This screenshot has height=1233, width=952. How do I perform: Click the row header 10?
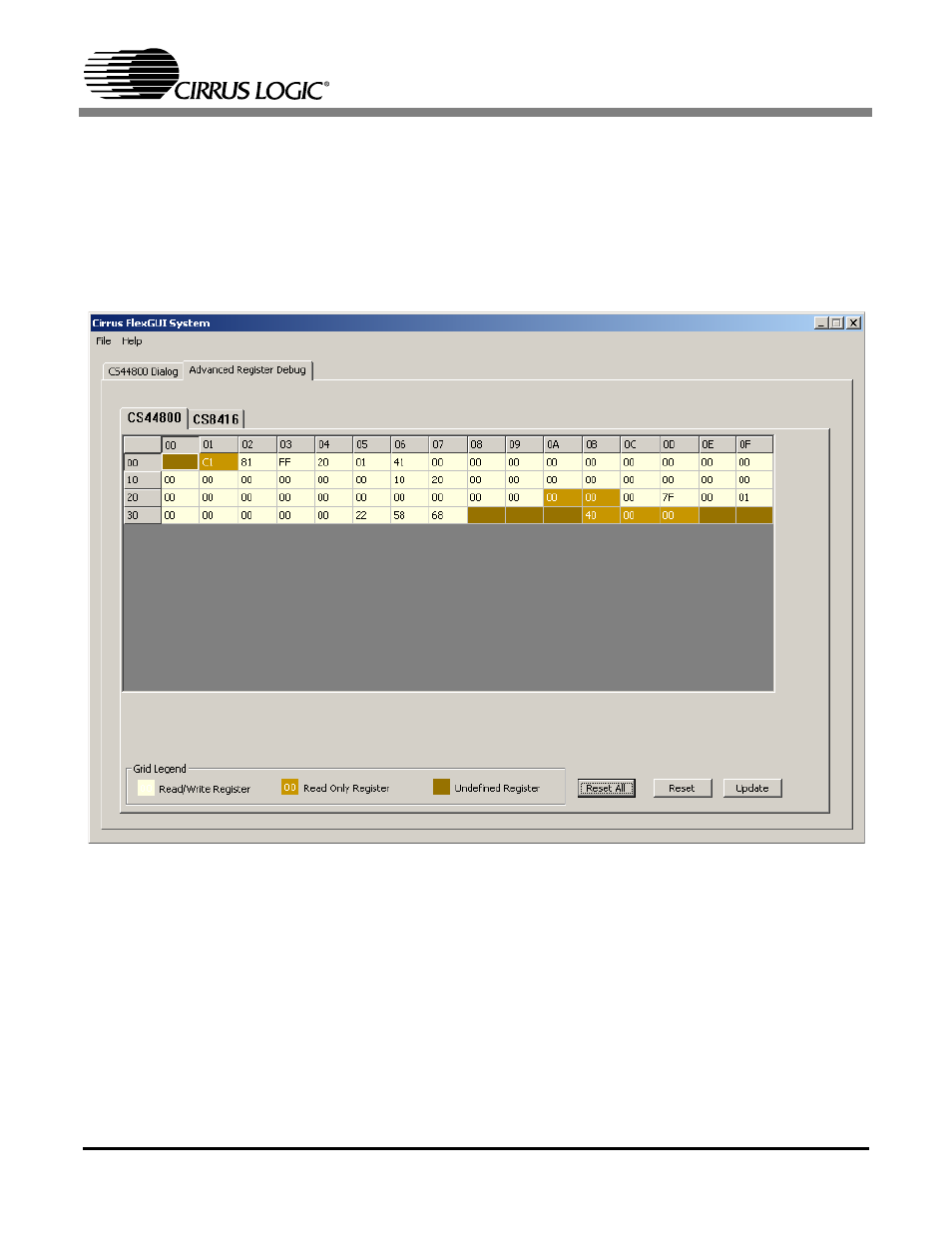click(x=142, y=480)
